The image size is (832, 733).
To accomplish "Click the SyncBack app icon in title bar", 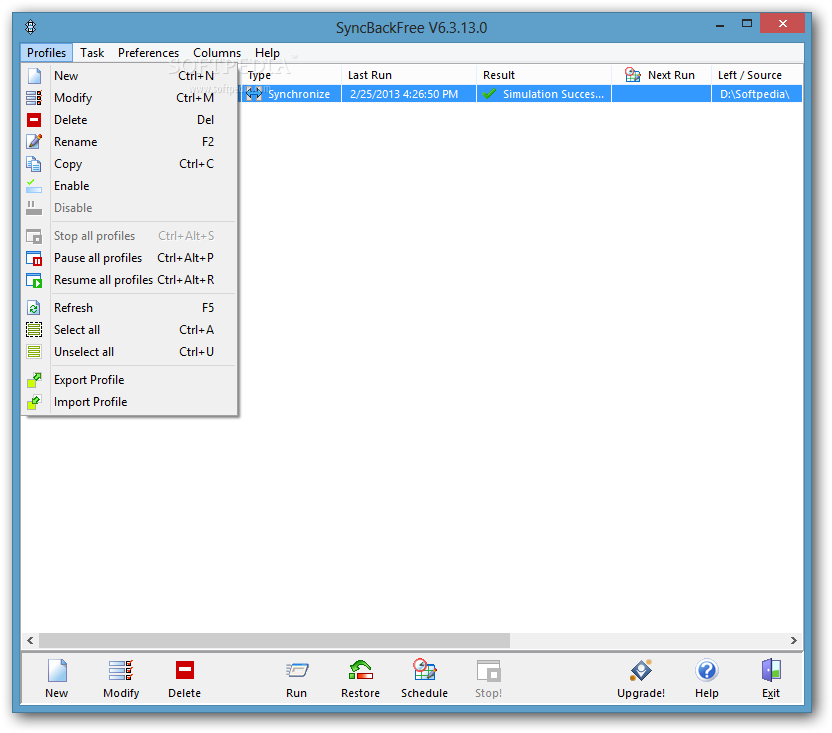I will (x=31, y=27).
